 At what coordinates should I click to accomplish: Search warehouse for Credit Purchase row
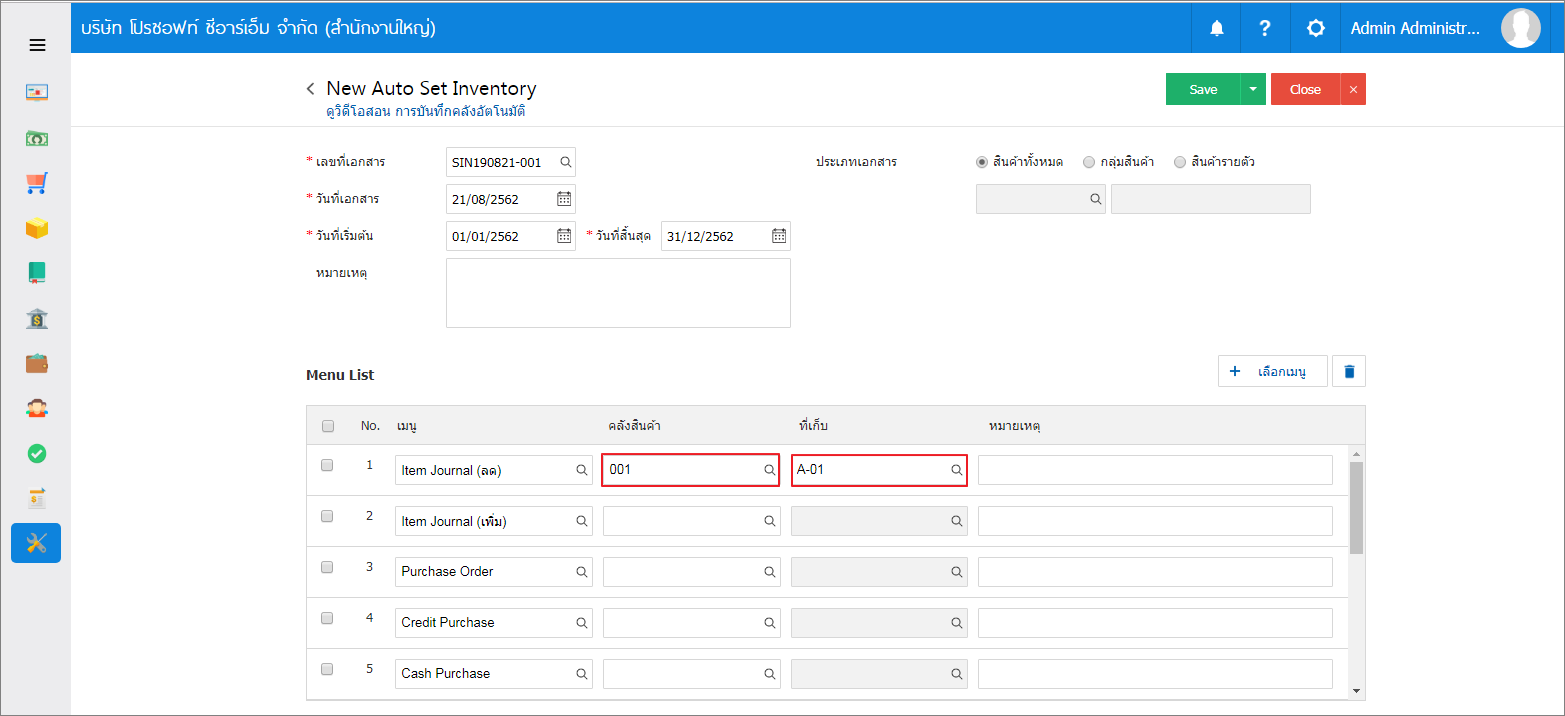tap(770, 623)
